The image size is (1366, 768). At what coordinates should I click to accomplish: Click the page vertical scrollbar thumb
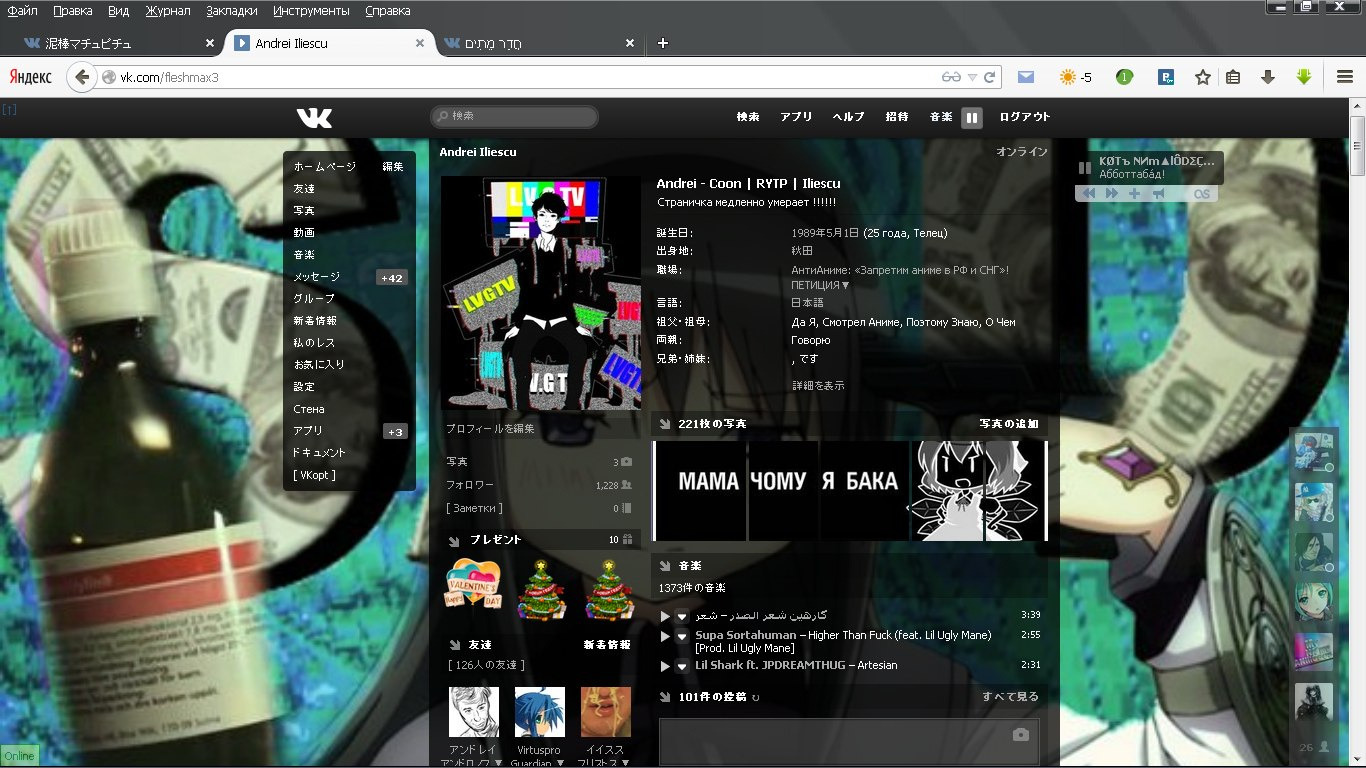(x=1357, y=145)
